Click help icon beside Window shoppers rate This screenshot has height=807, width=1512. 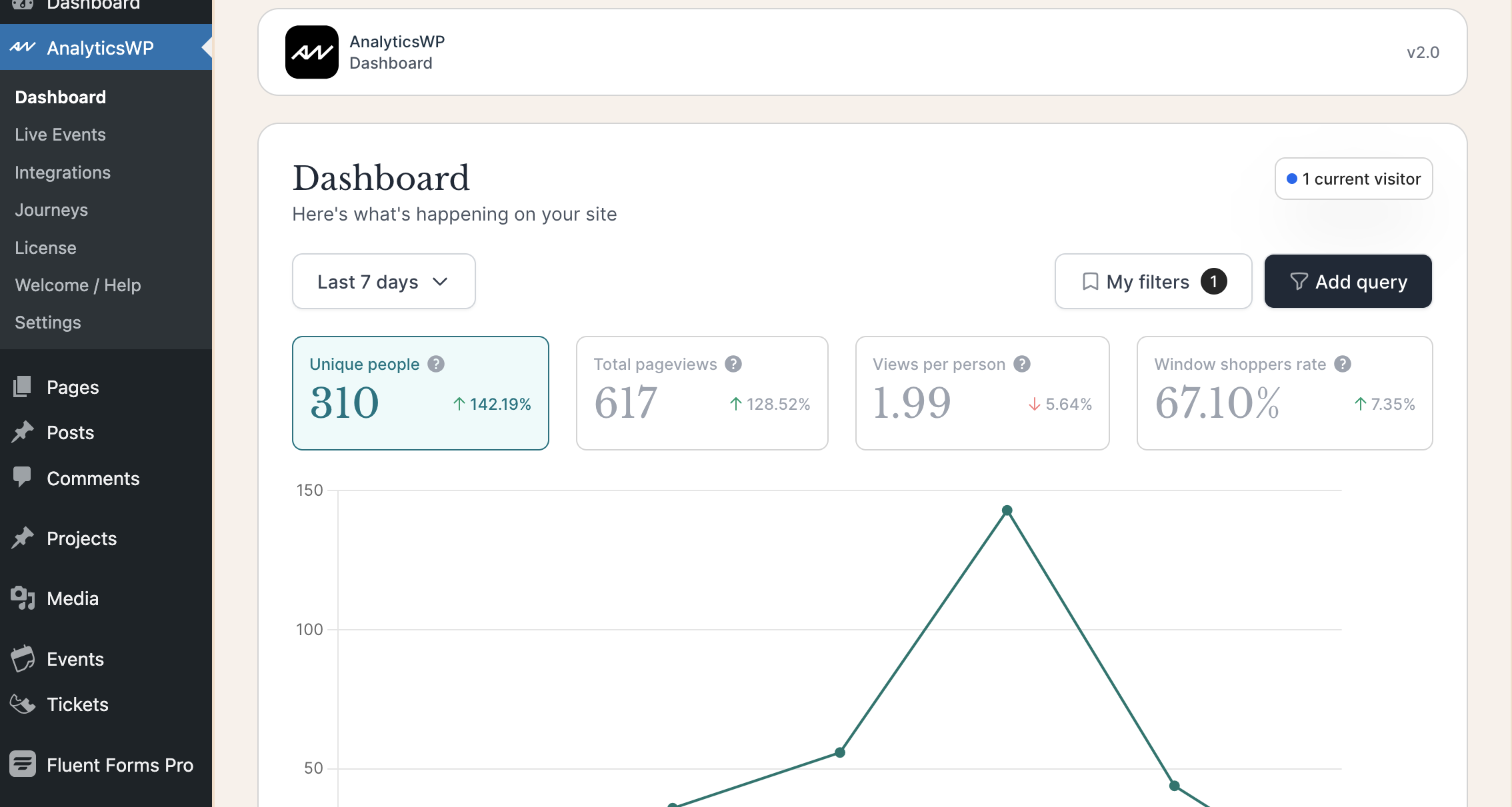point(1343,364)
